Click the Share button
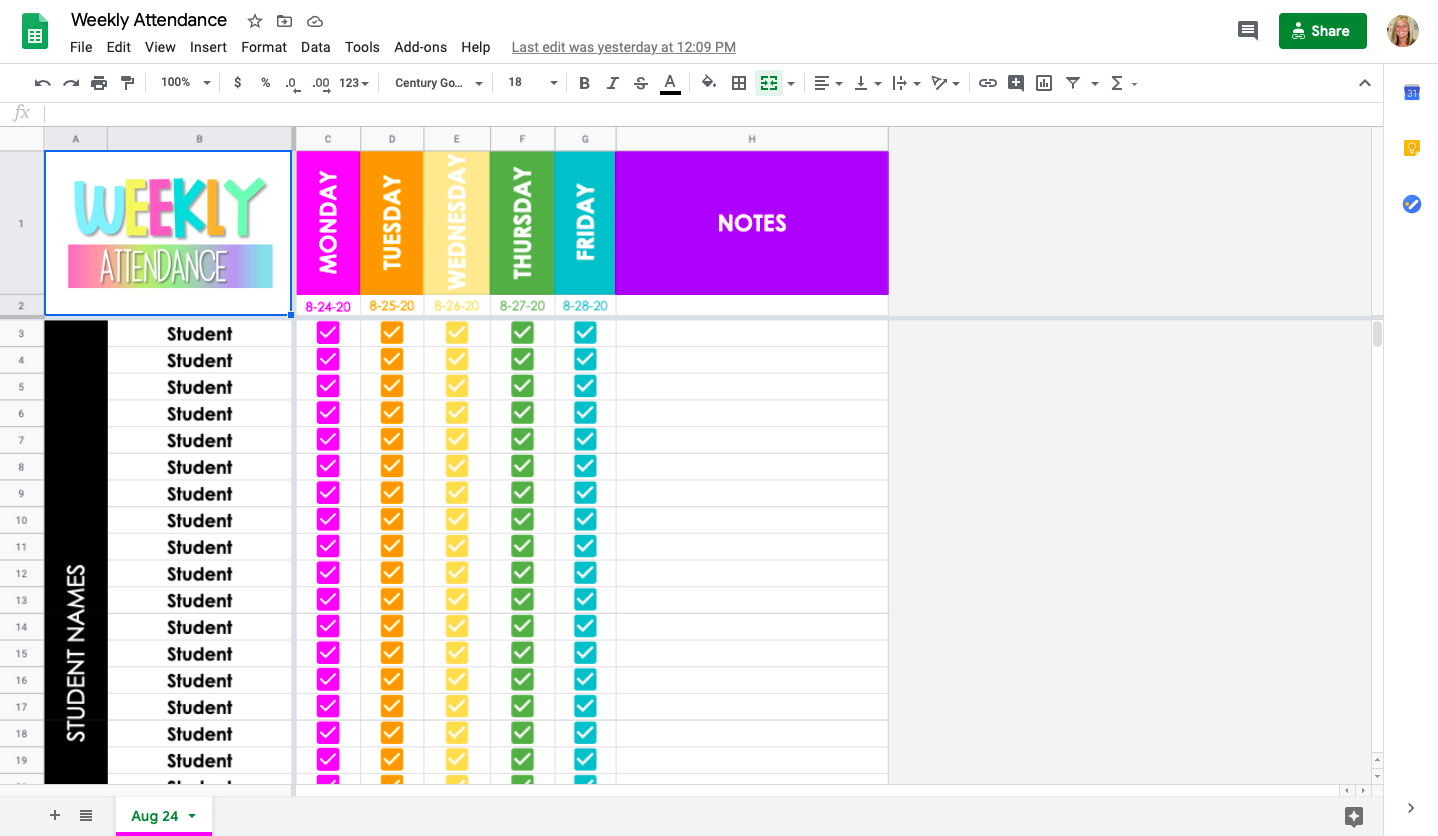 pos(1322,31)
